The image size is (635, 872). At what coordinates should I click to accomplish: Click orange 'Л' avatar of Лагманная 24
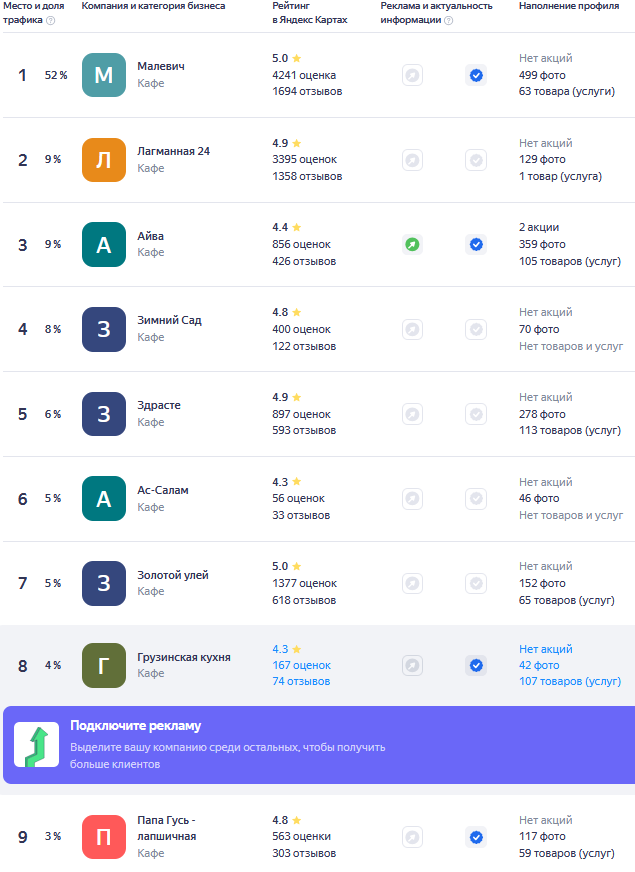104,160
